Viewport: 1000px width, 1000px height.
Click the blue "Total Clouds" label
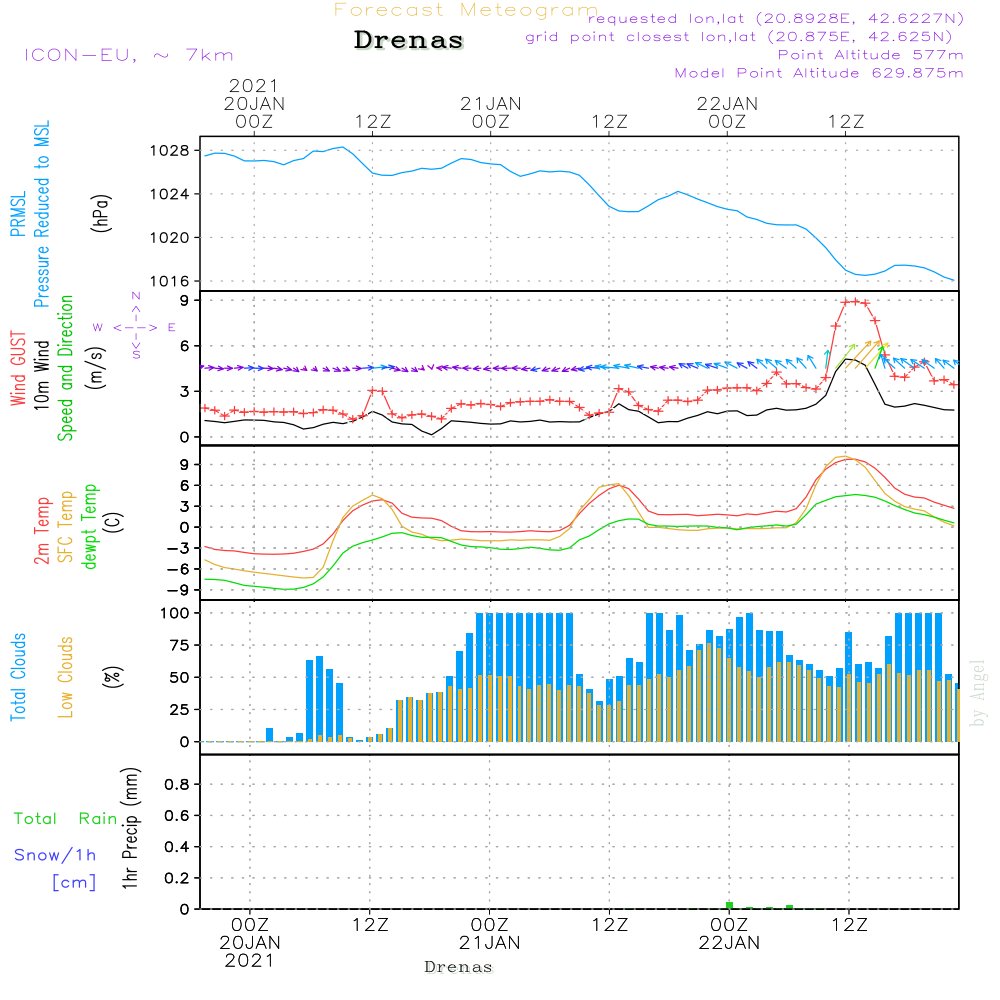(x=18, y=677)
